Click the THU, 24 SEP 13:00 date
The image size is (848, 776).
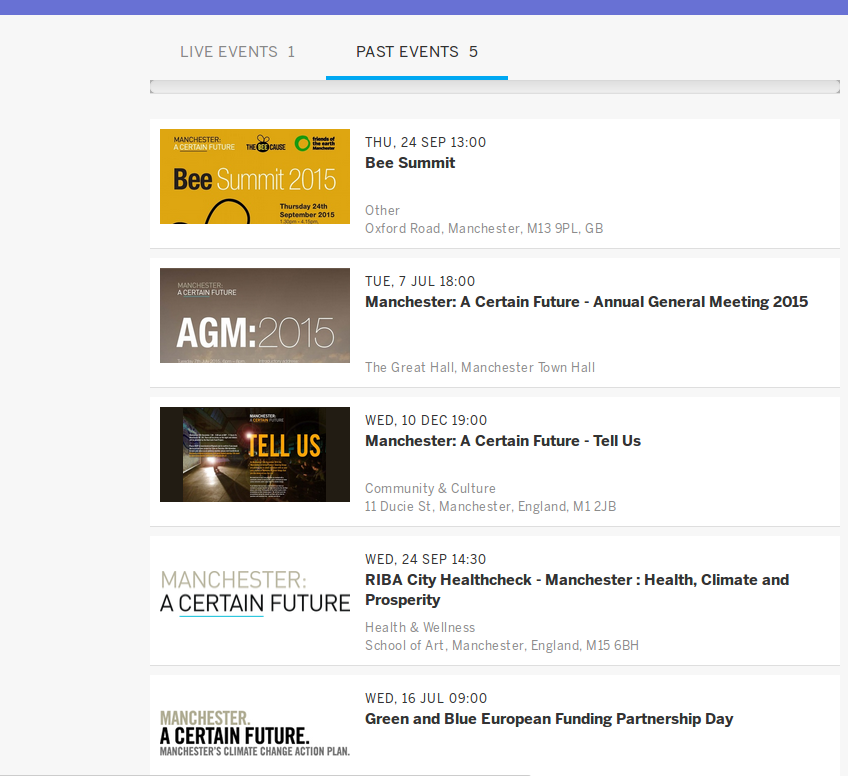pyautogui.click(x=425, y=142)
